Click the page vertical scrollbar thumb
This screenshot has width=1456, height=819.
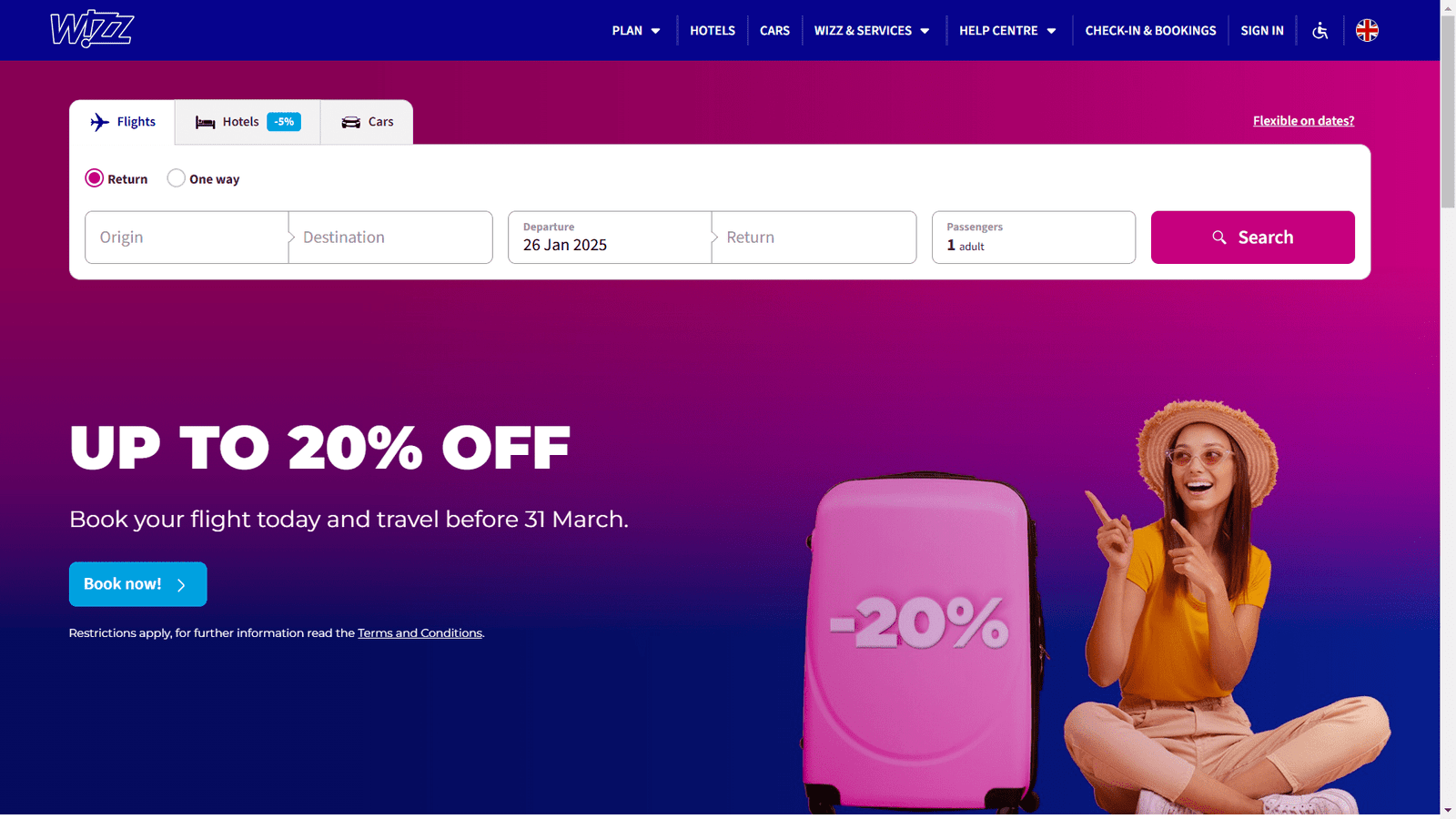tap(1448, 109)
